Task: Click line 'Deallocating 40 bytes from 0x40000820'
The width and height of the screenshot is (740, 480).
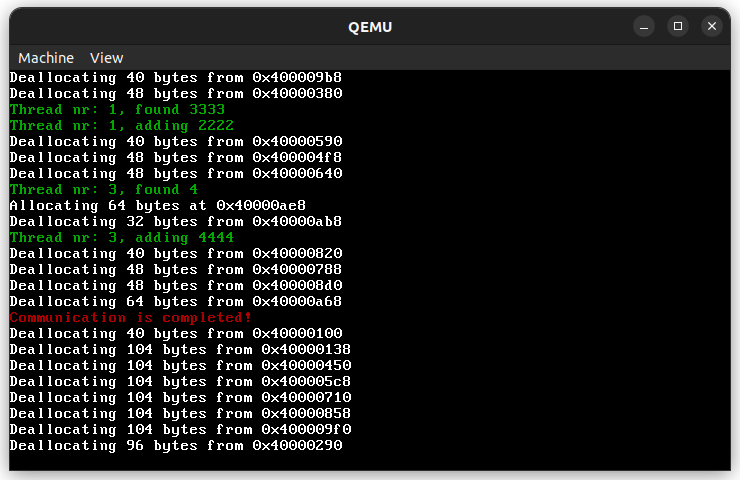Action: pos(176,254)
